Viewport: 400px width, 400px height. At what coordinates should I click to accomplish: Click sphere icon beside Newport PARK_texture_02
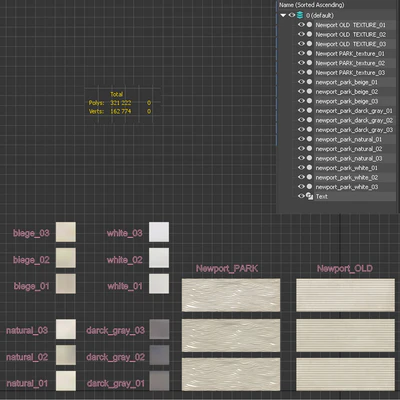point(310,63)
